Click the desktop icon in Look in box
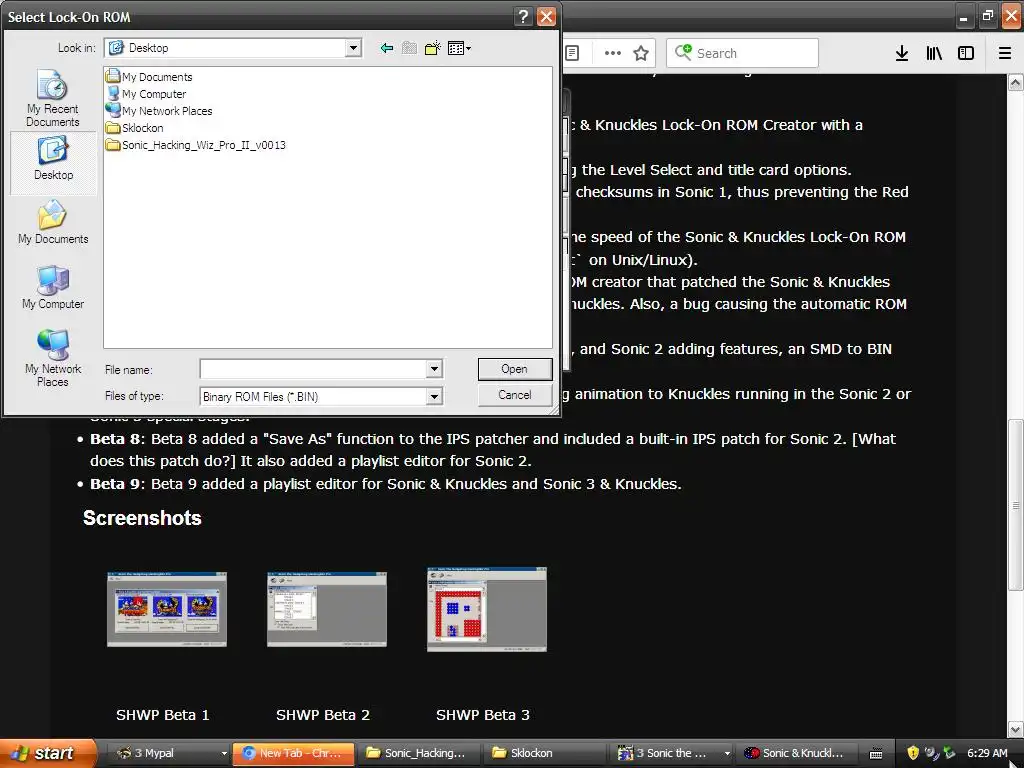This screenshot has width=1024, height=768. coord(116,48)
